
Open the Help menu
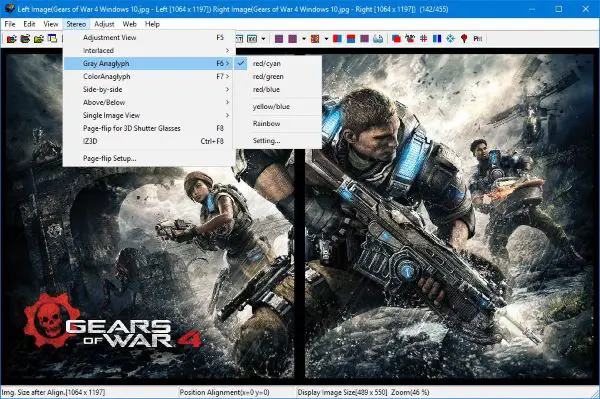pyautogui.click(x=152, y=24)
